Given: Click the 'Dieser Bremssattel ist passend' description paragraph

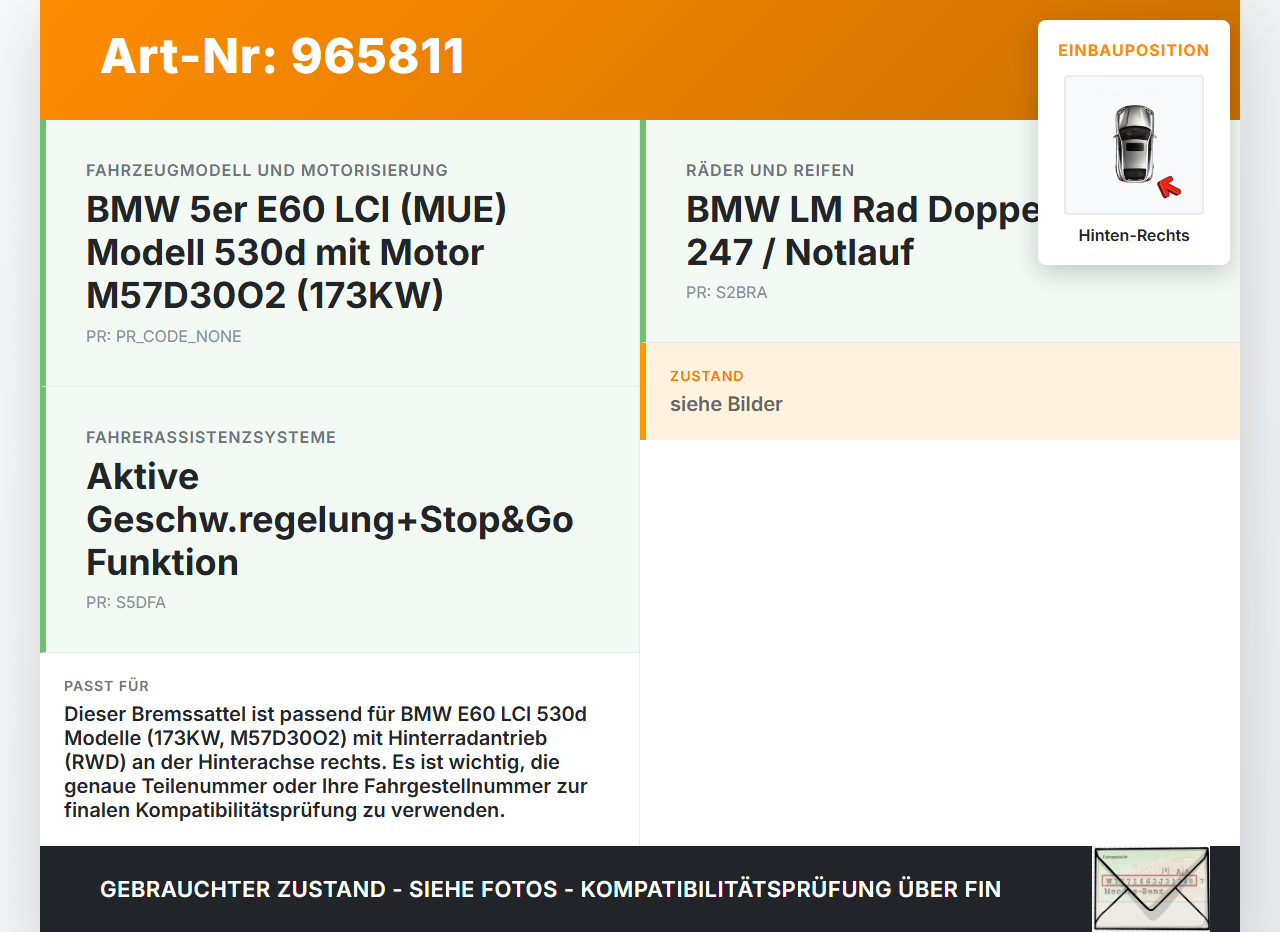Looking at the screenshot, I should [326, 762].
